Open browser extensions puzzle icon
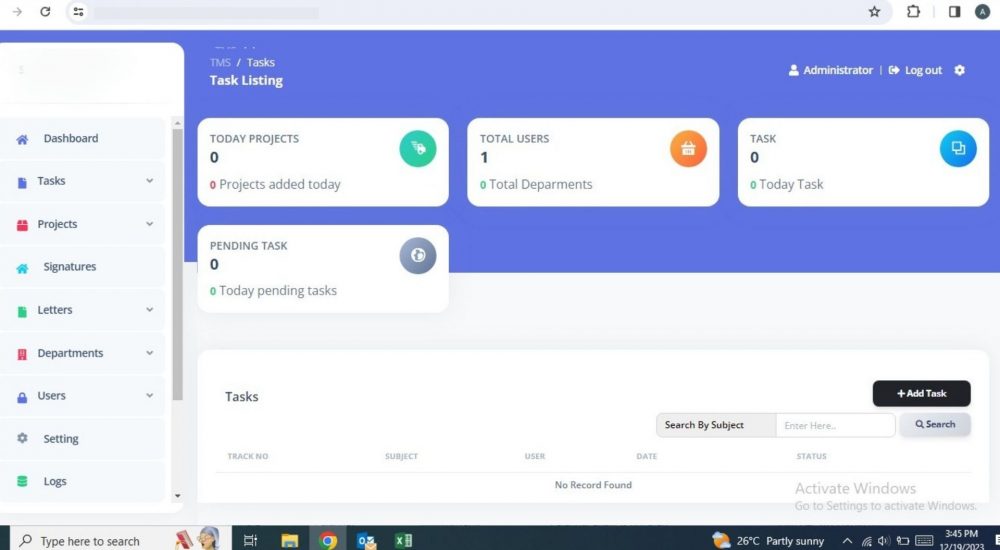The image size is (1000, 550). [913, 12]
